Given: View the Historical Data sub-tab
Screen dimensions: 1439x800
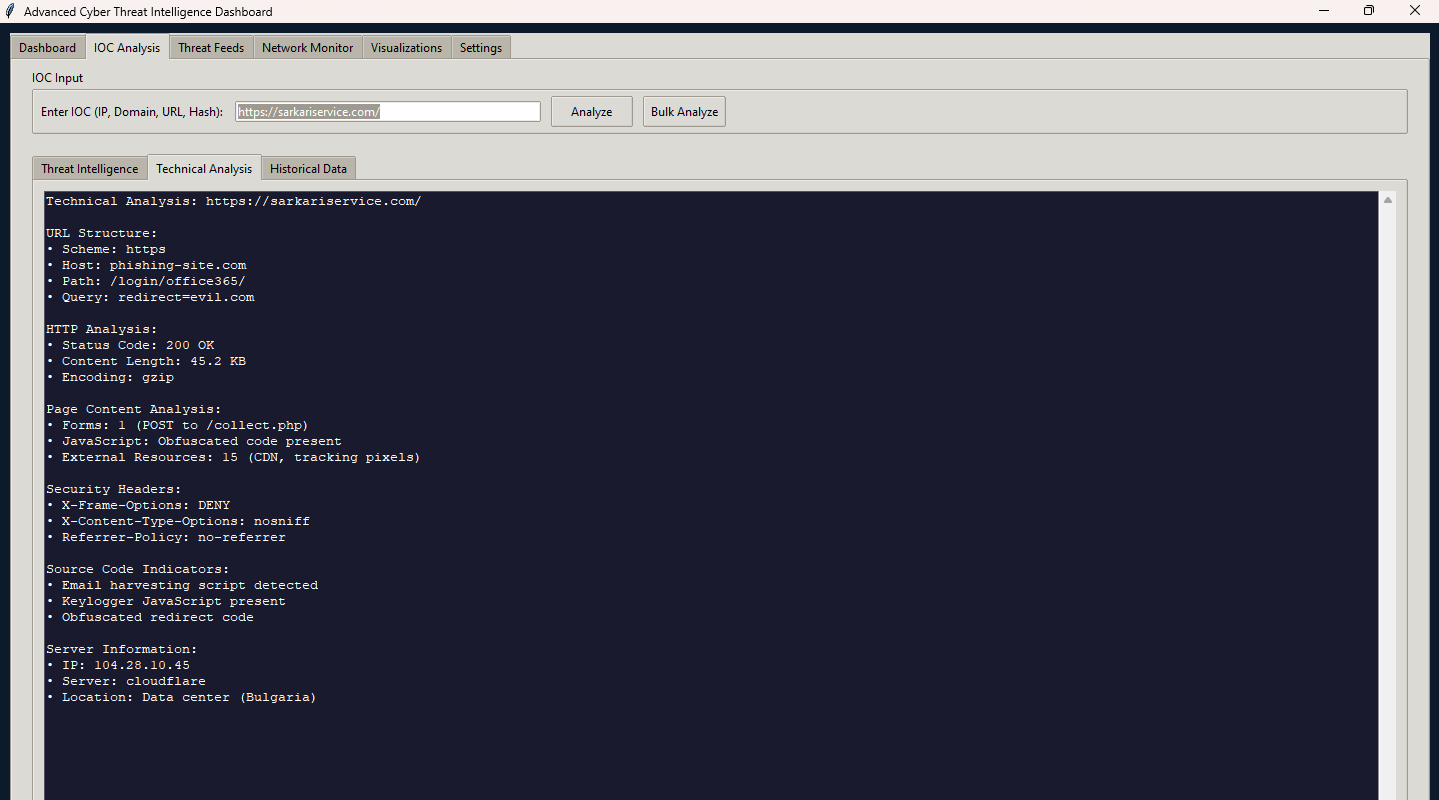Looking at the screenshot, I should pos(308,169).
